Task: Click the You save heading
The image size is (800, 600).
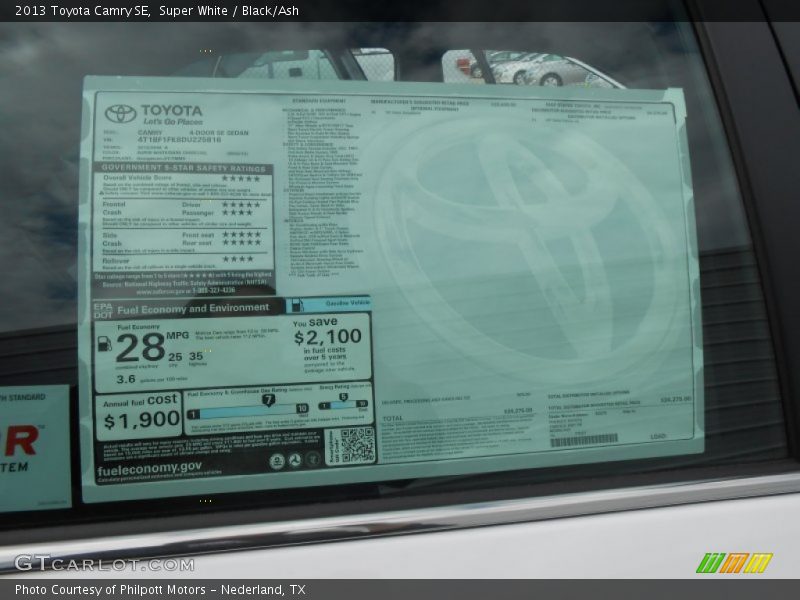Action: [315, 322]
